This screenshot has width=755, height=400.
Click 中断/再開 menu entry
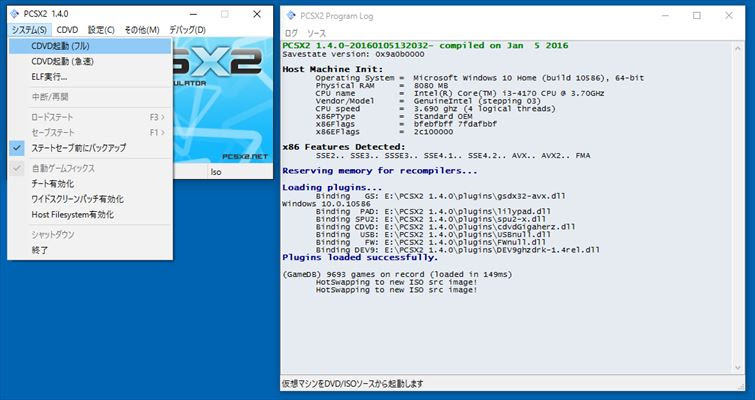click(x=90, y=97)
